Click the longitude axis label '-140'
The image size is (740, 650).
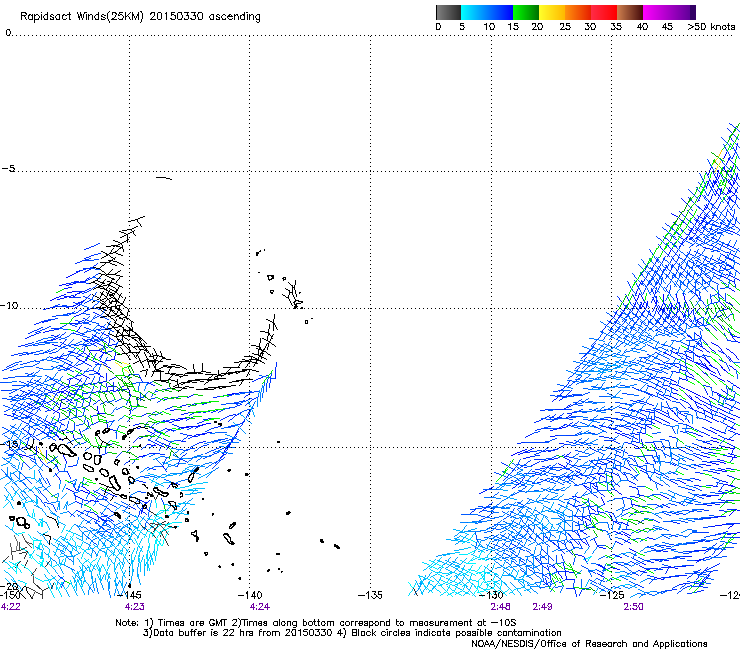coord(250,595)
